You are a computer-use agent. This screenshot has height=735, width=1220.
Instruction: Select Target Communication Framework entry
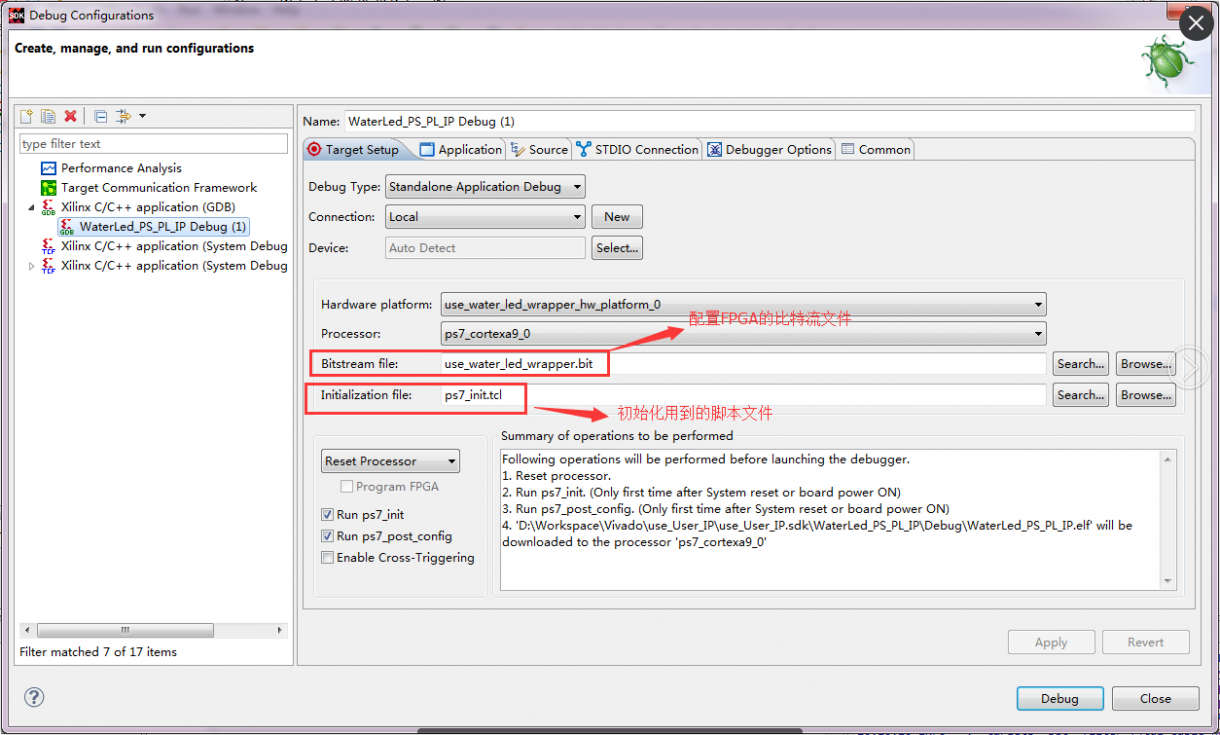click(159, 187)
